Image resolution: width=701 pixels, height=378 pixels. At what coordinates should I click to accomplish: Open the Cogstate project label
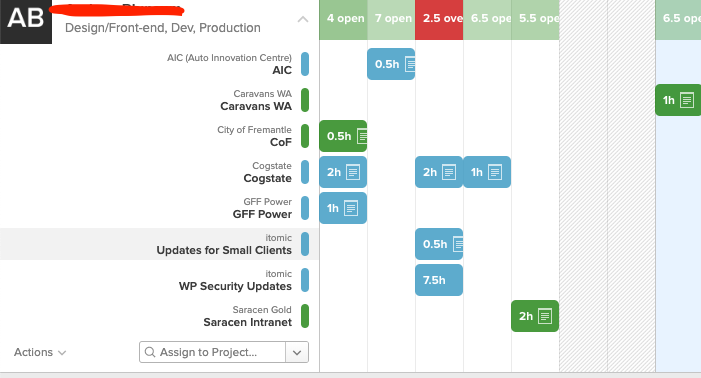point(267,172)
